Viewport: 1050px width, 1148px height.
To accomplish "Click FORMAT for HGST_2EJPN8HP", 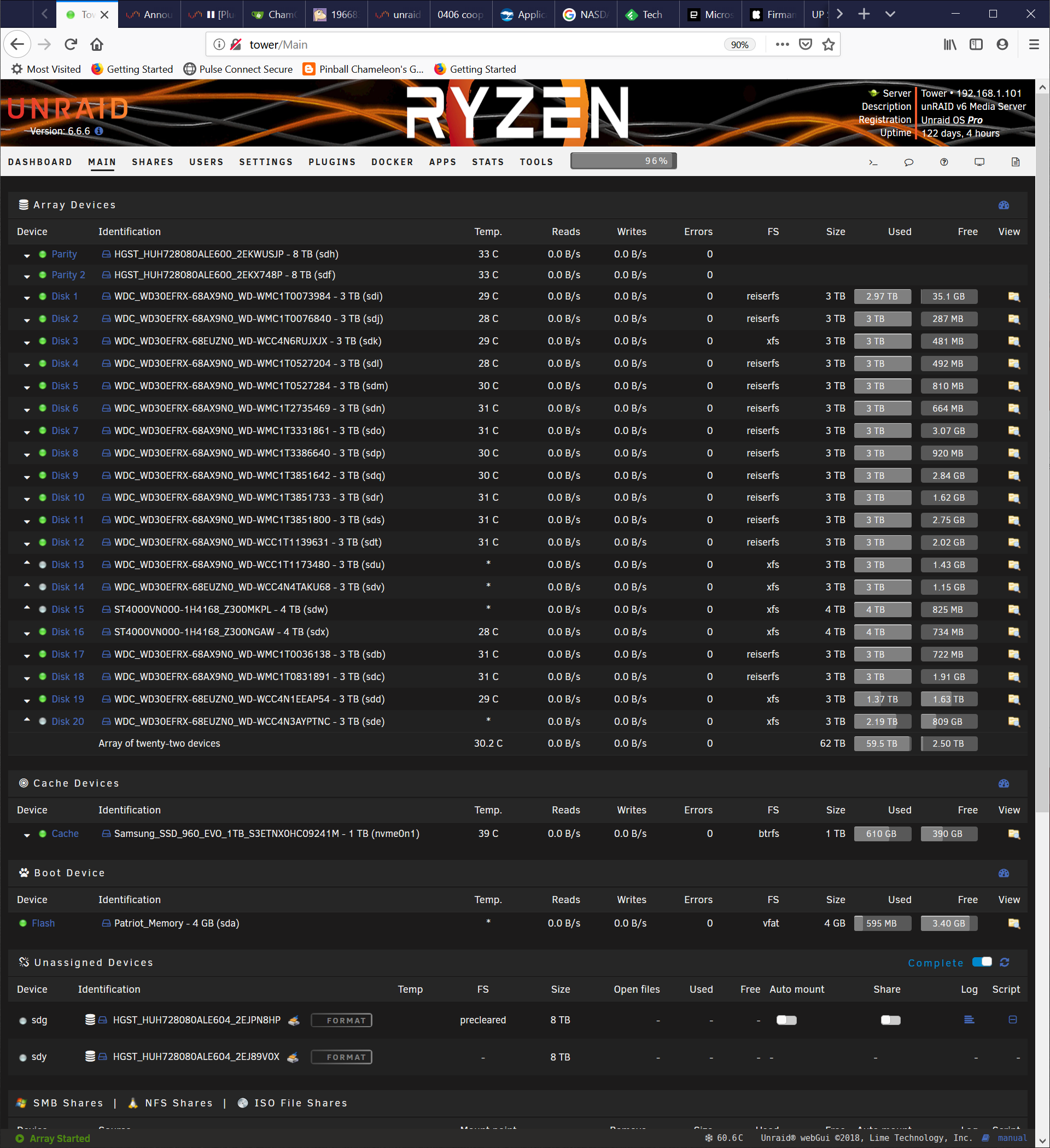I will (x=341, y=1021).
